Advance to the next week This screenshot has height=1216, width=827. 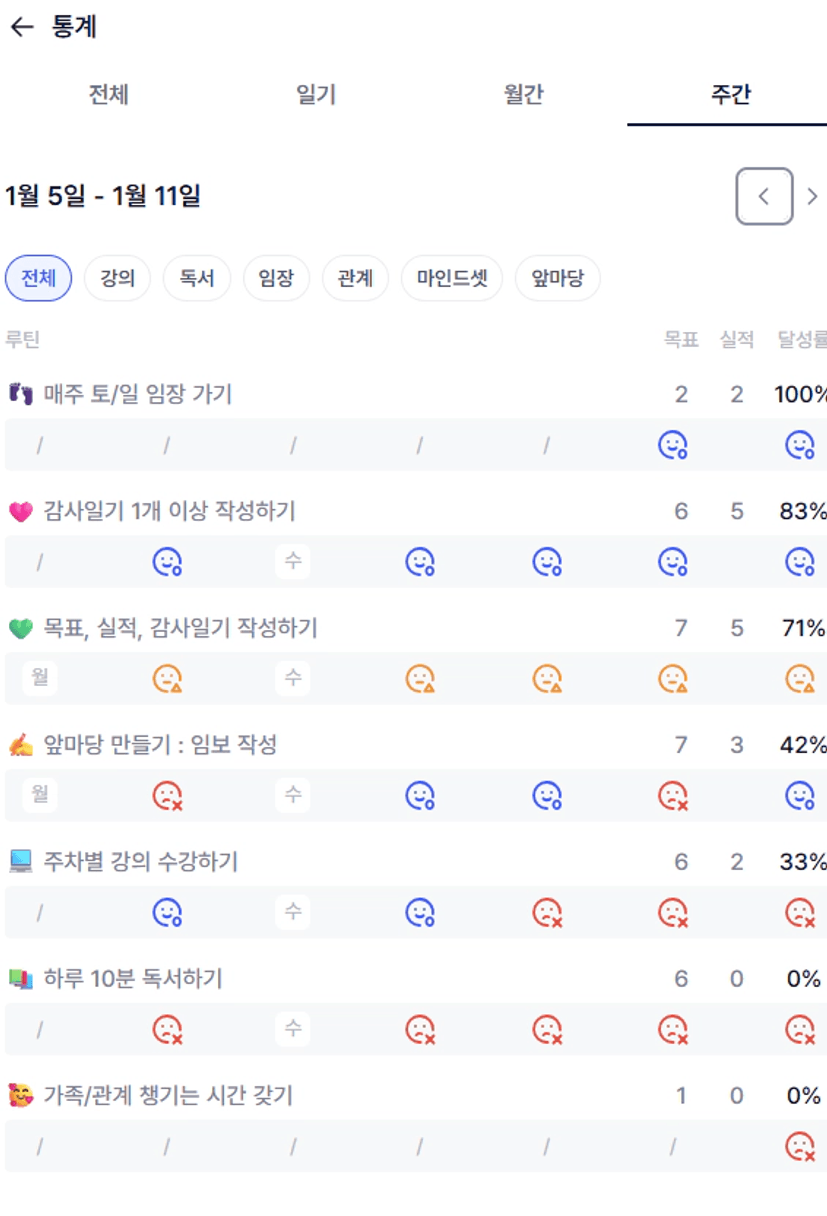click(812, 196)
